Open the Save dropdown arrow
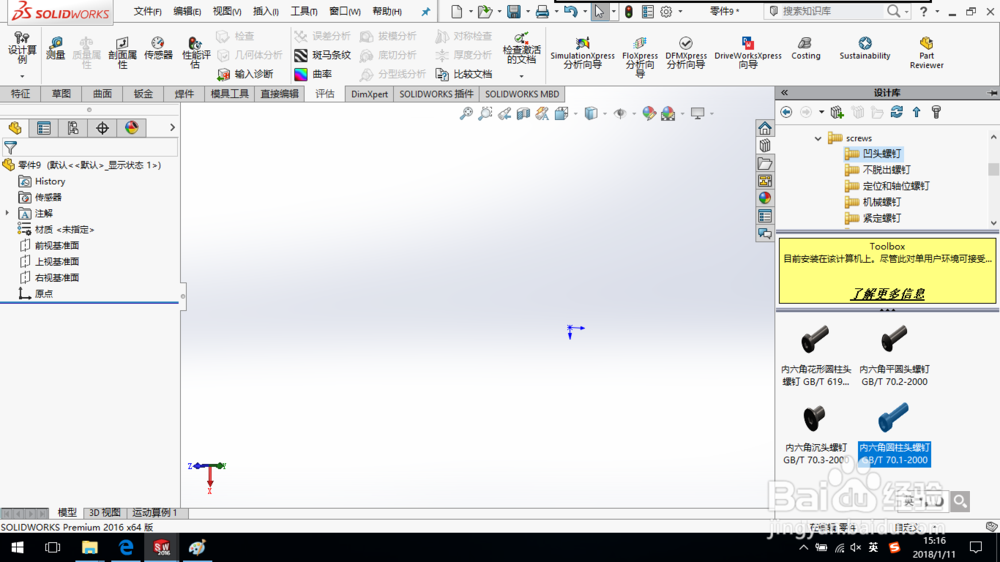 tap(527, 11)
